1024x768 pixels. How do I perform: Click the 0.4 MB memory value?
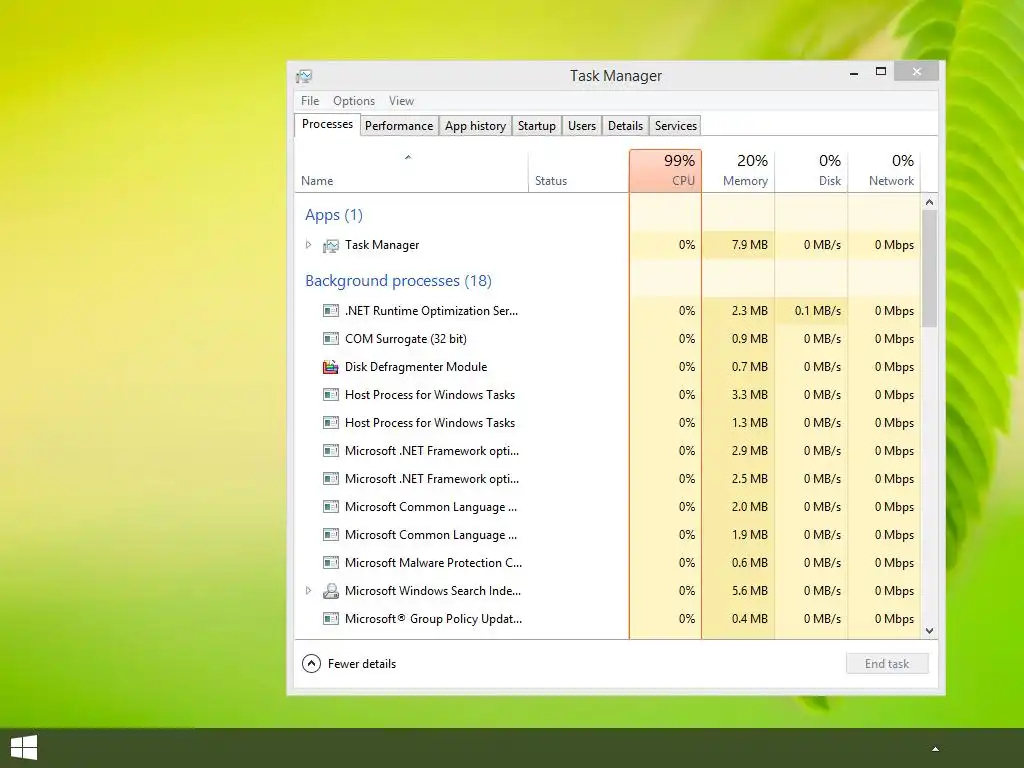coord(750,619)
